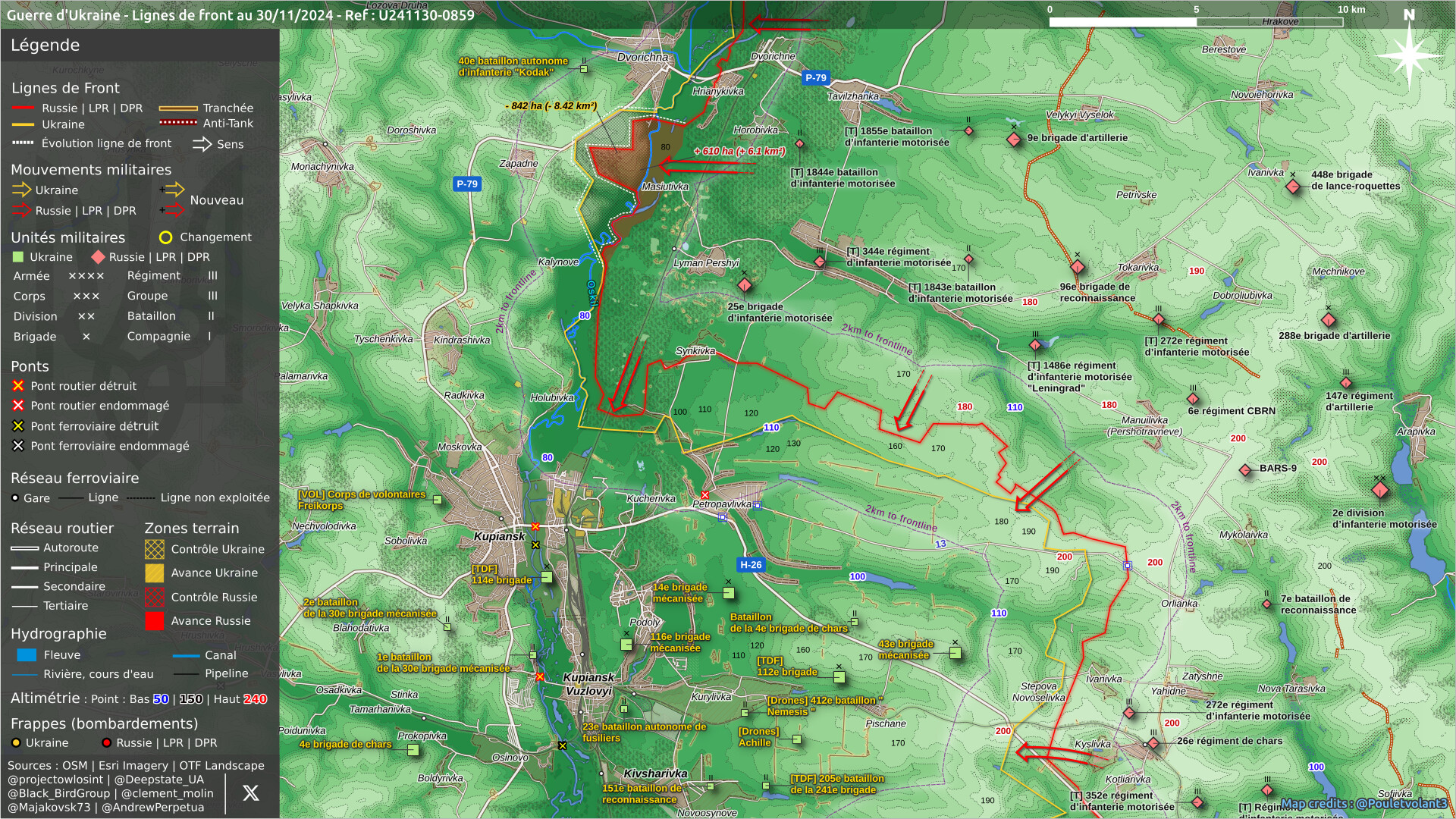Click the red Avance Russie swatch
Screen dimensions: 1456x819
(155, 621)
